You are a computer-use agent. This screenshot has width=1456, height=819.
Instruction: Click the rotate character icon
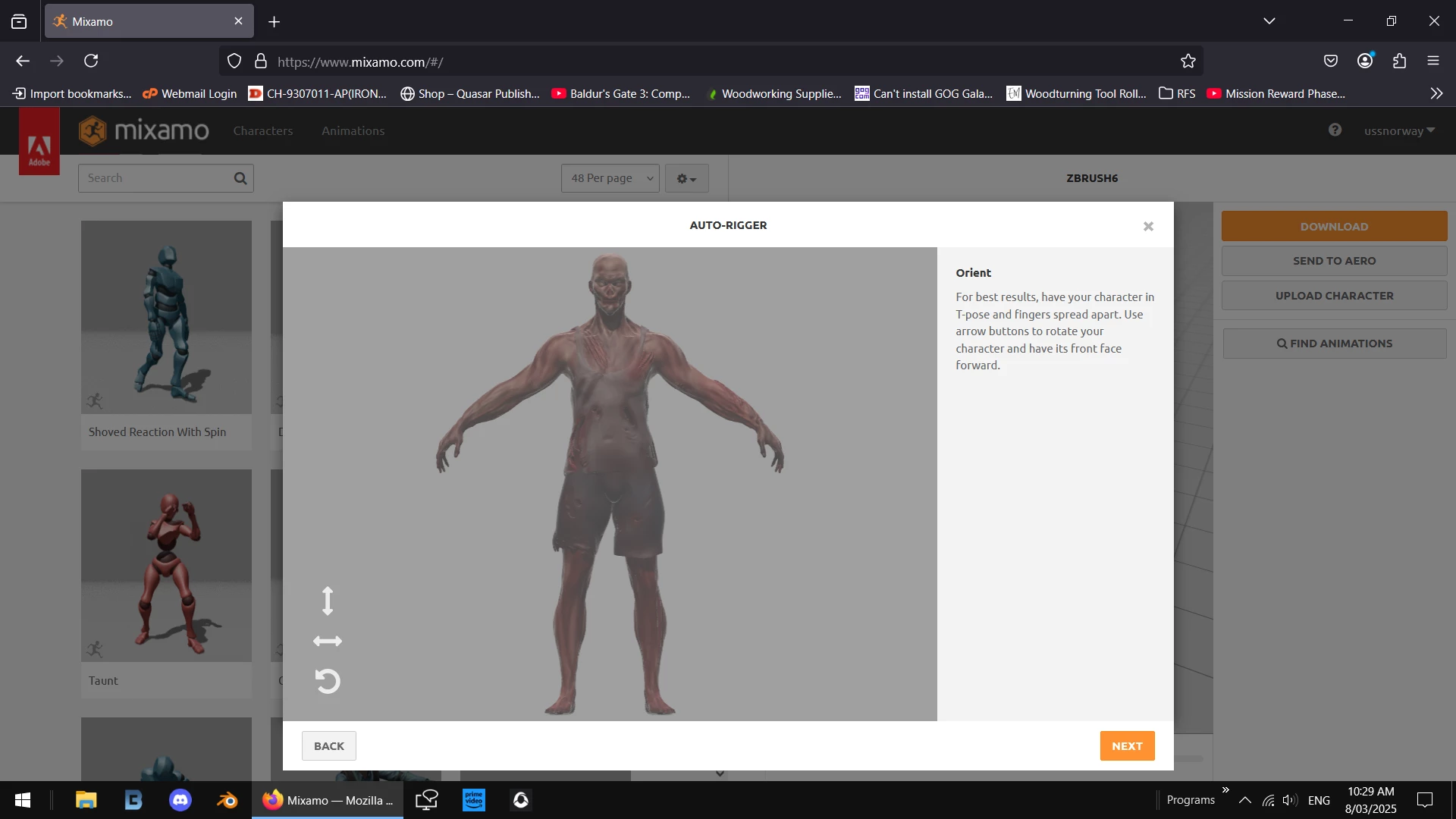coord(328,681)
